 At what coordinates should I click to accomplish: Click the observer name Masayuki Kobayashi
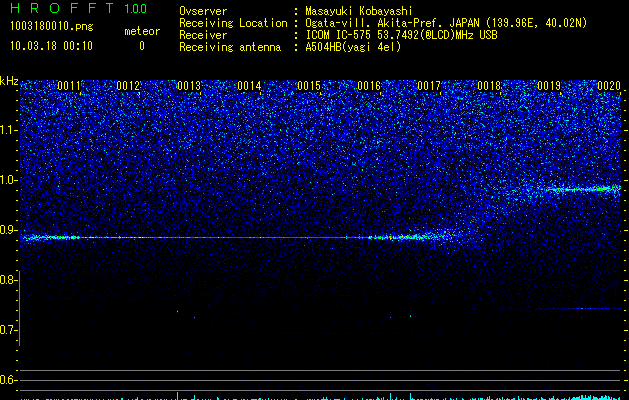[x=359, y=11]
